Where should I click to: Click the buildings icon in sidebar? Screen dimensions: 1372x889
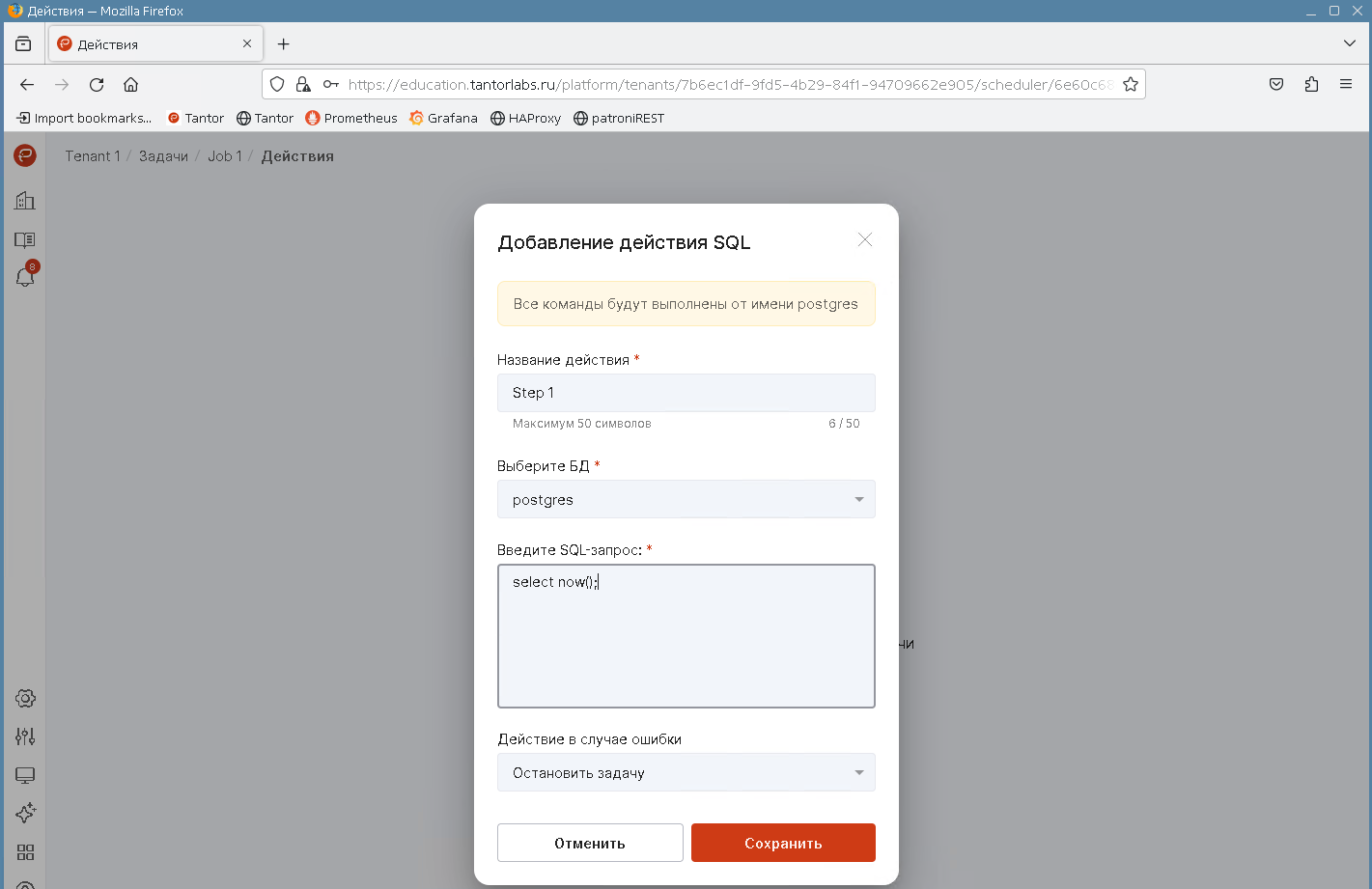coord(25,200)
